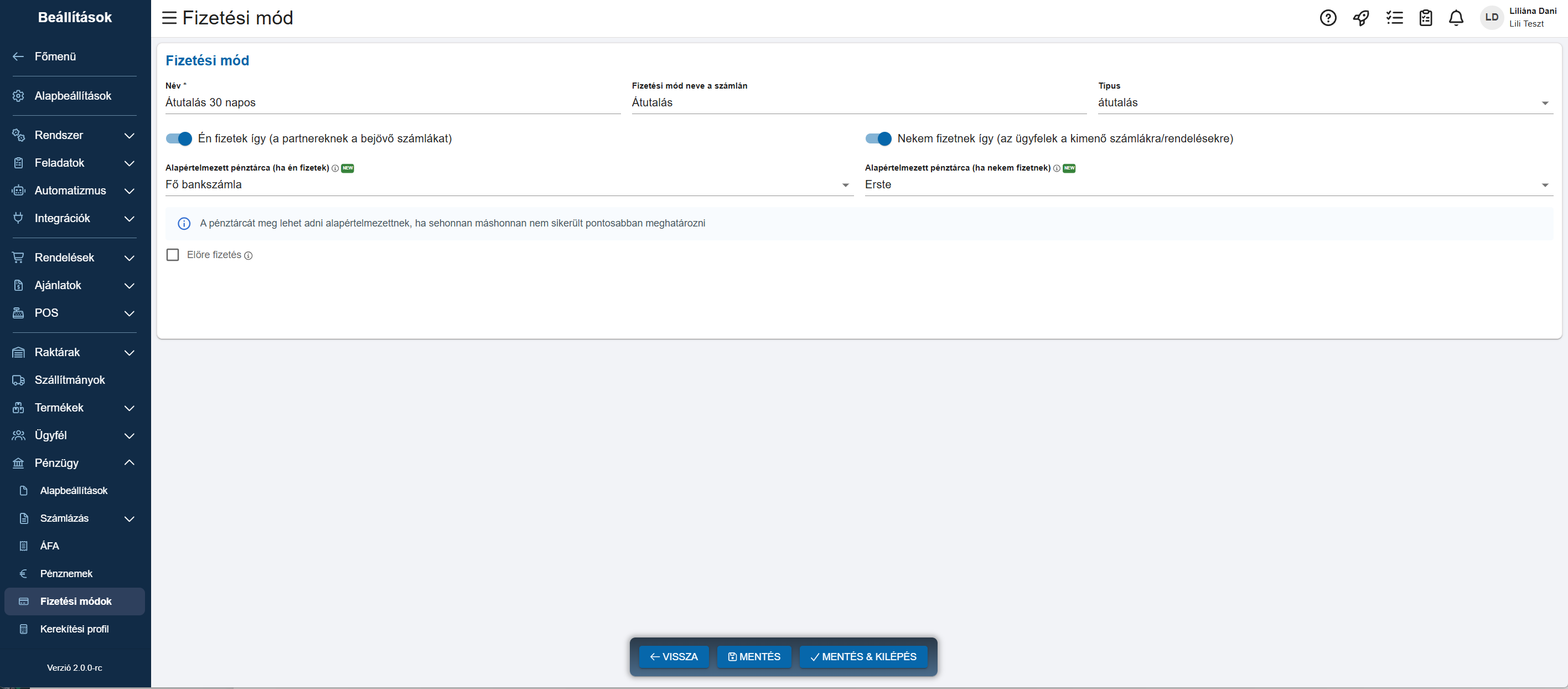This screenshot has width=1568, height=689.
Task: Open the Típus dropdown
Action: pyautogui.click(x=1324, y=102)
